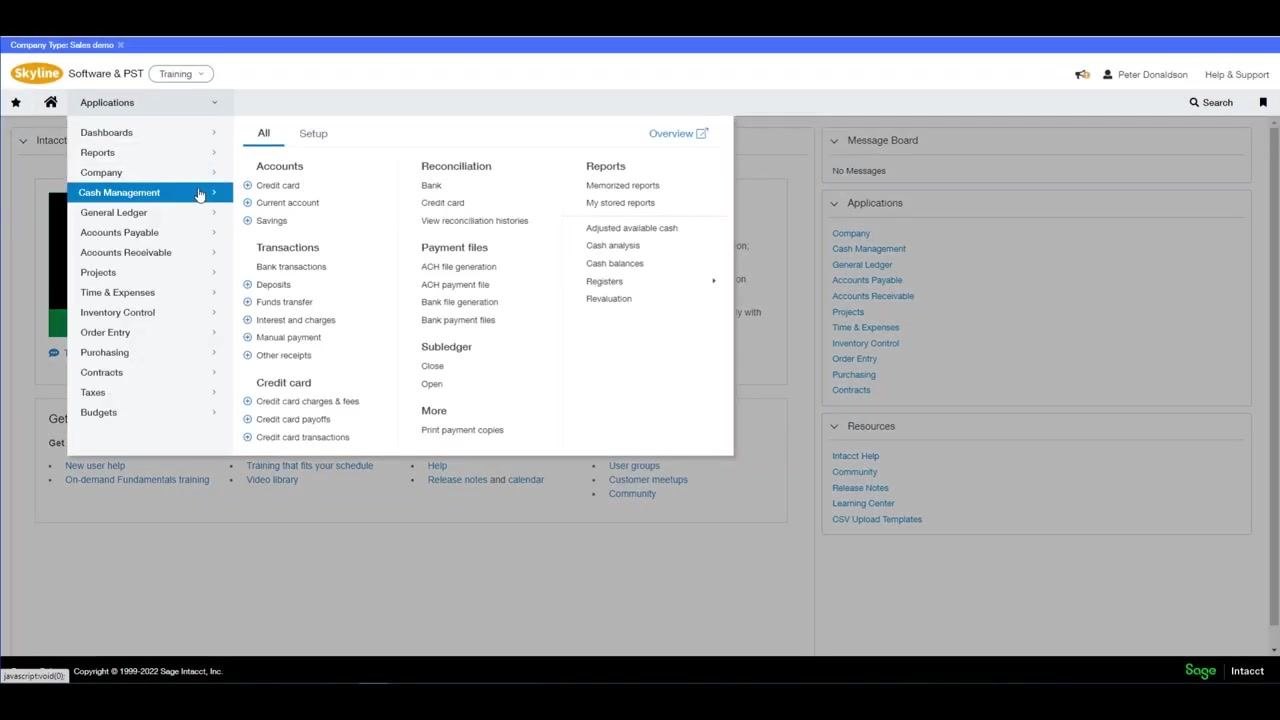
Task: Click the favorites star icon
Action: click(16, 102)
